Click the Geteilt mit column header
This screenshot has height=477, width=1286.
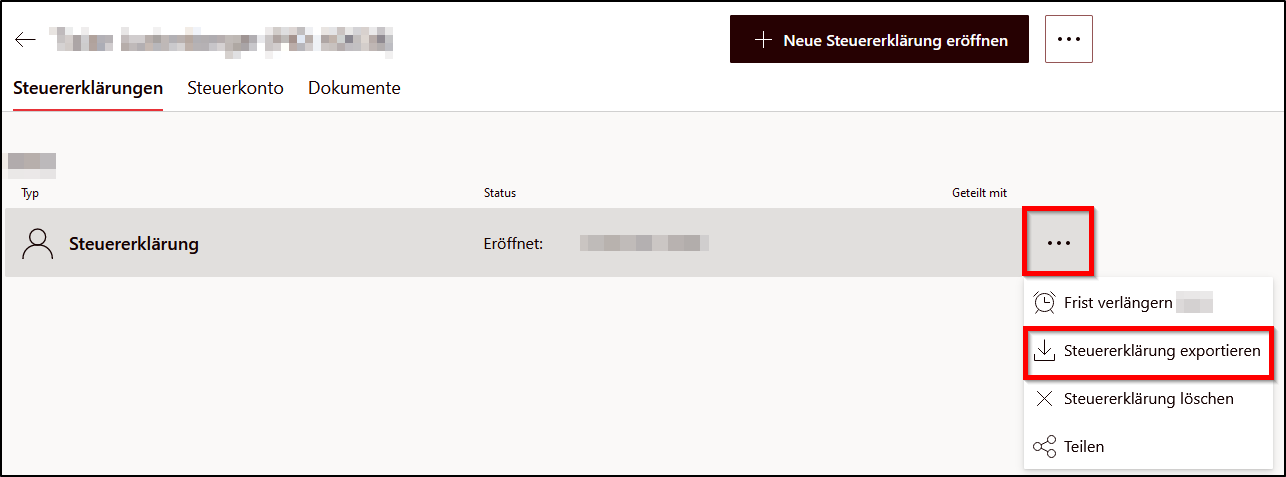pyautogui.click(x=979, y=193)
